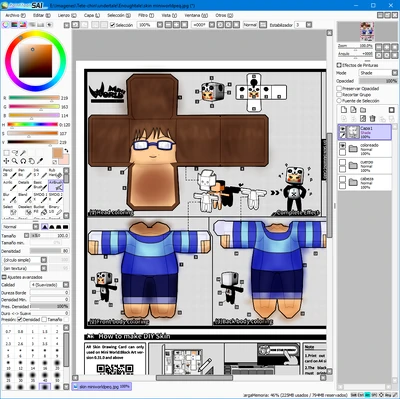The image size is (400, 399).
Task: Show the cabeza folder layer
Action: pos(342,179)
